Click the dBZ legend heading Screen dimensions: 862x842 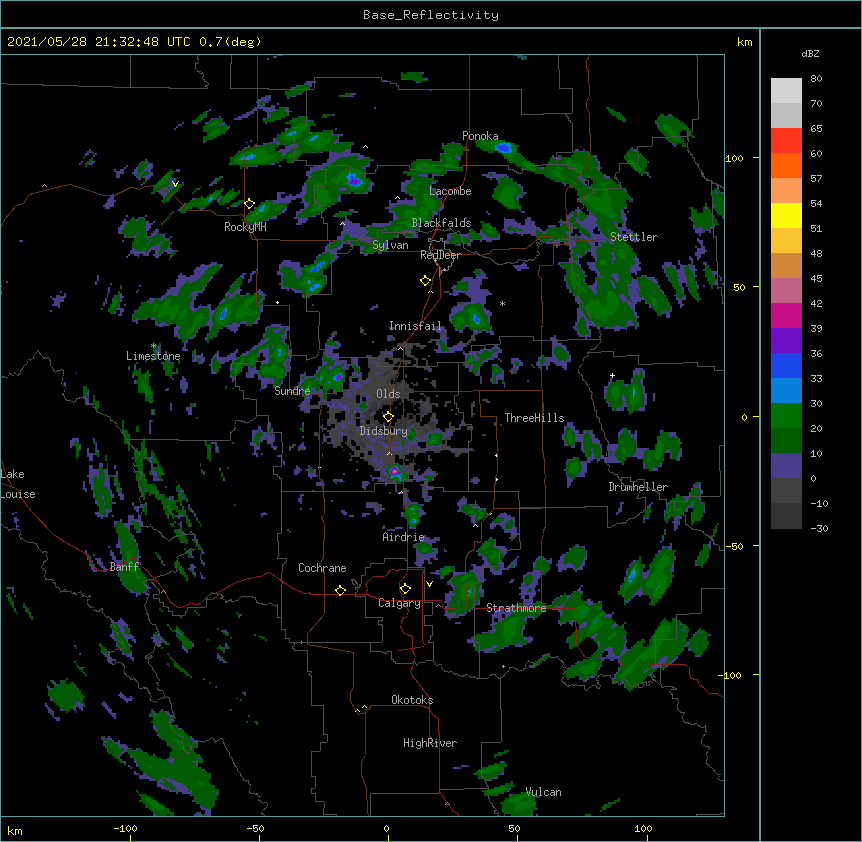tap(810, 54)
